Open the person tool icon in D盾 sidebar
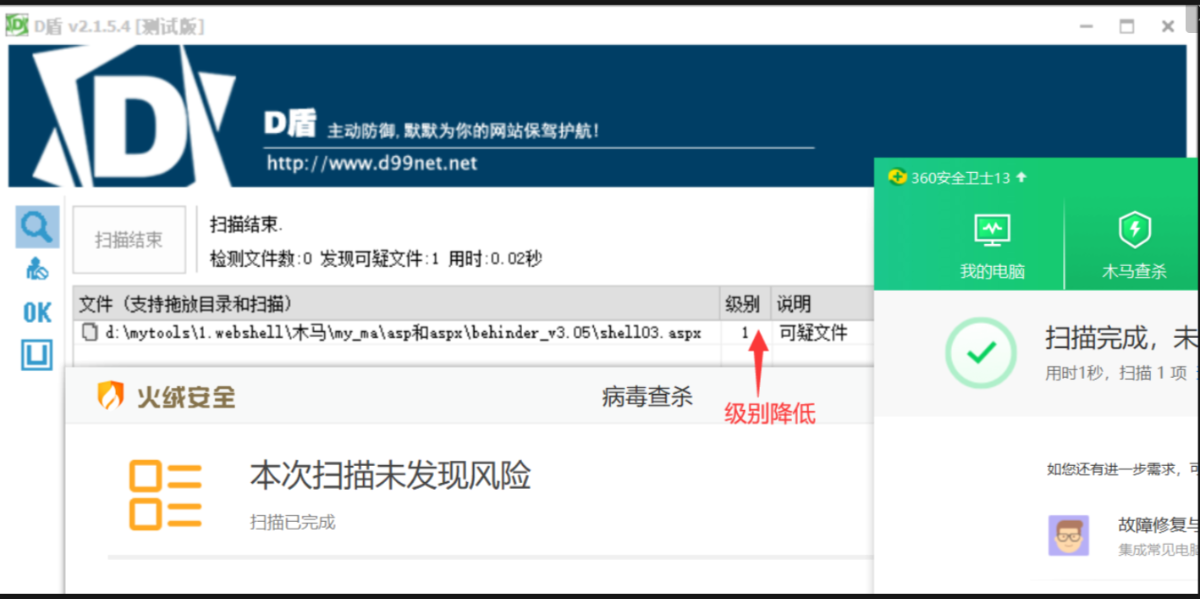Image resolution: width=1200 pixels, height=599 pixels. tap(36, 269)
